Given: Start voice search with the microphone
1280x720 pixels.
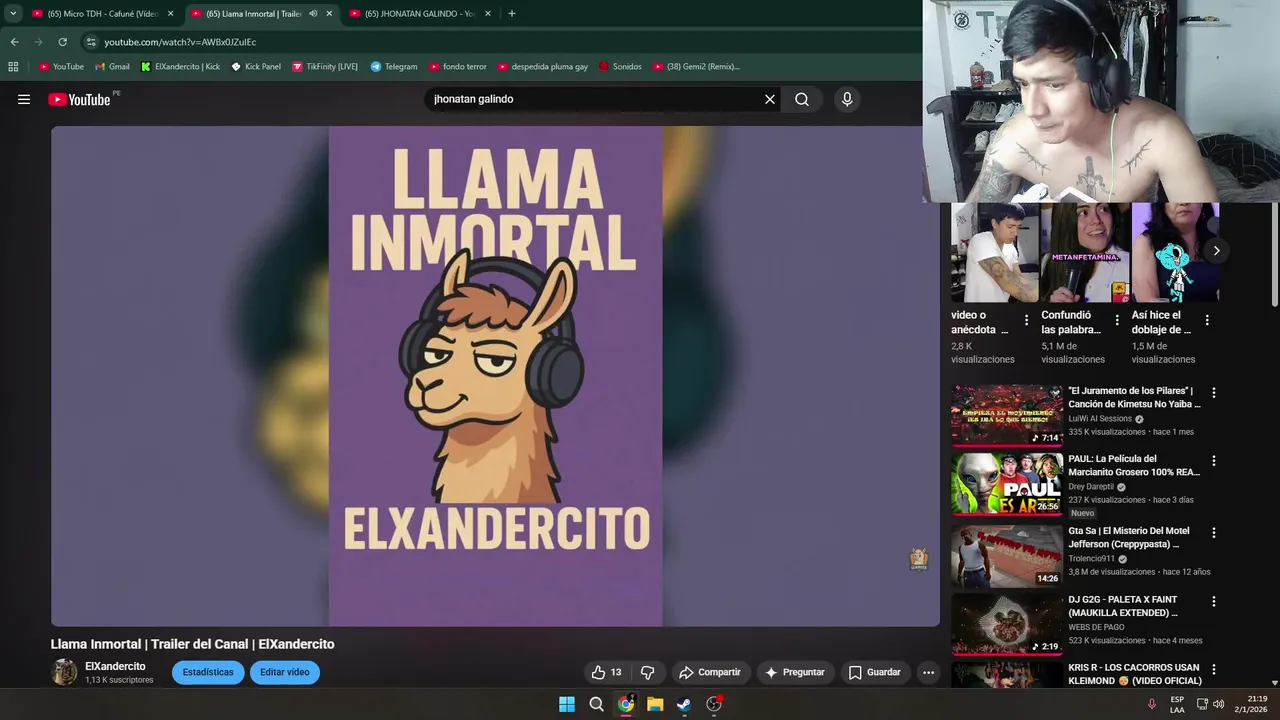Looking at the screenshot, I should coord(847,99).
